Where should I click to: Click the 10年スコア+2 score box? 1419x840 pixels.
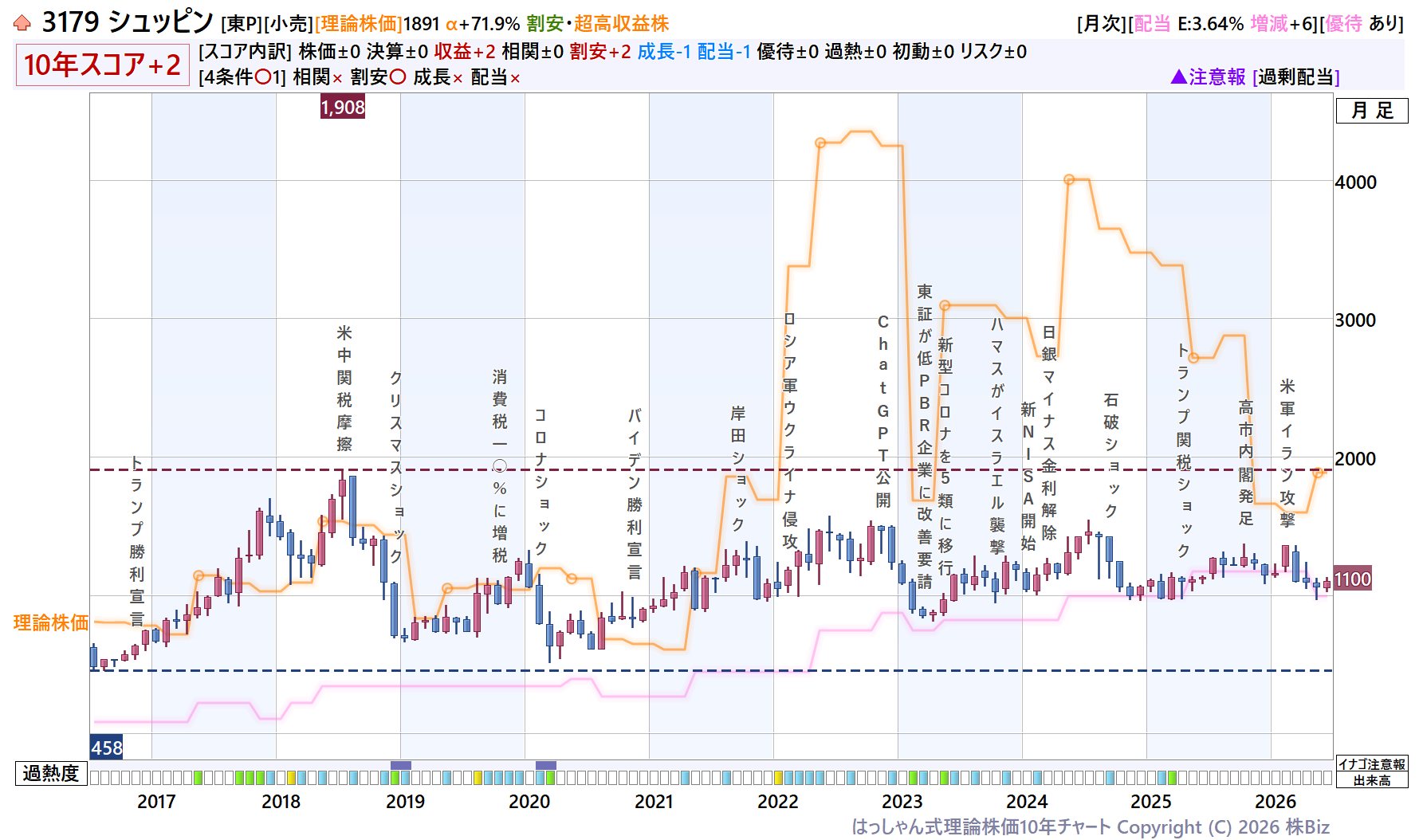point(102,65)
